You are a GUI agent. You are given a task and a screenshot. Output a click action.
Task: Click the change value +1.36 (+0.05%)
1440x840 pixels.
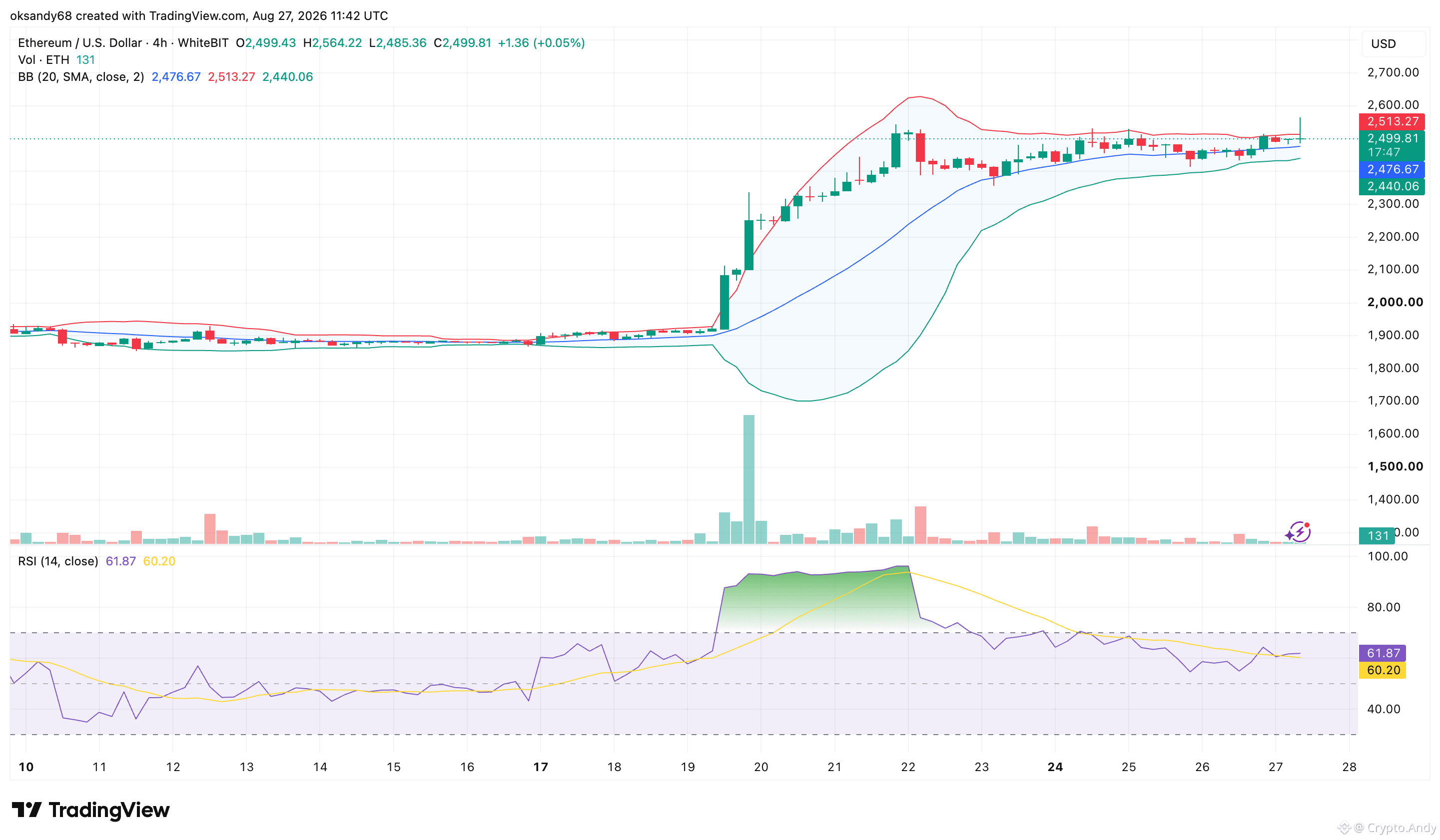541,43
